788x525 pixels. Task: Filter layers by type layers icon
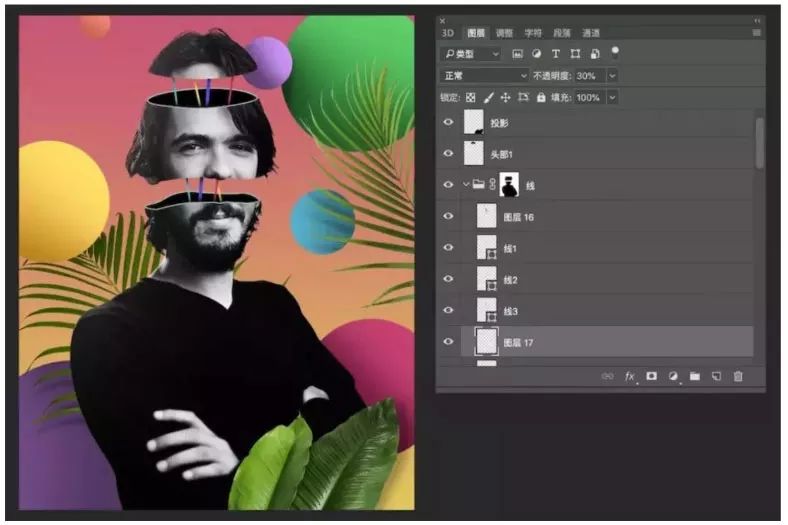[555, 54]
